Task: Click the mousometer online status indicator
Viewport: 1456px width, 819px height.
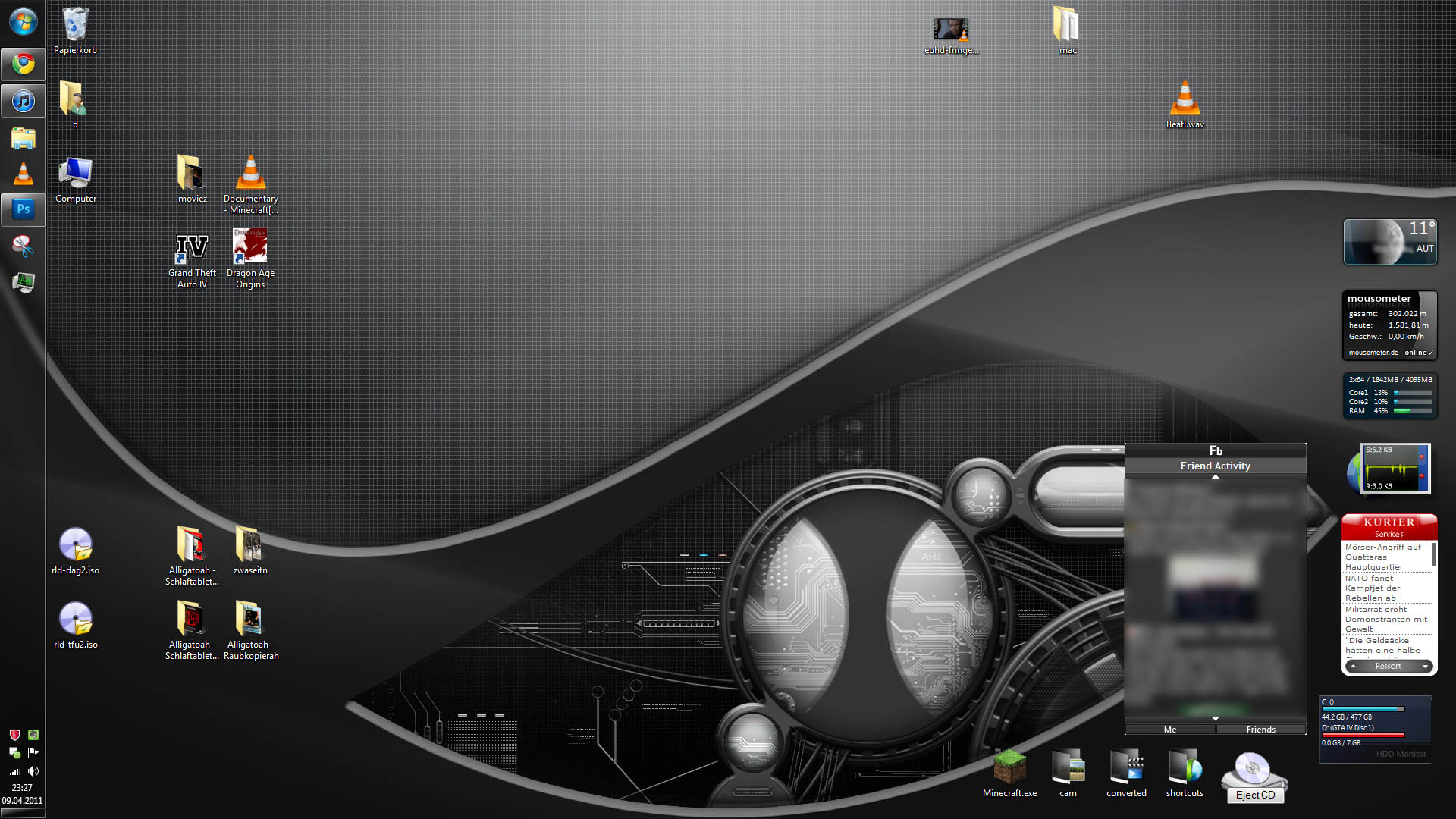Action: (1418, 353)
